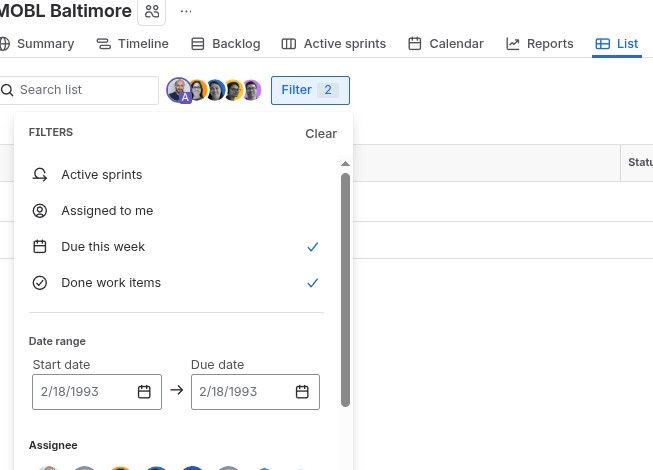This screenshot has width=653, height=470.
Task: Switch to the Summary tab
Action: click(x=37, y=44)
